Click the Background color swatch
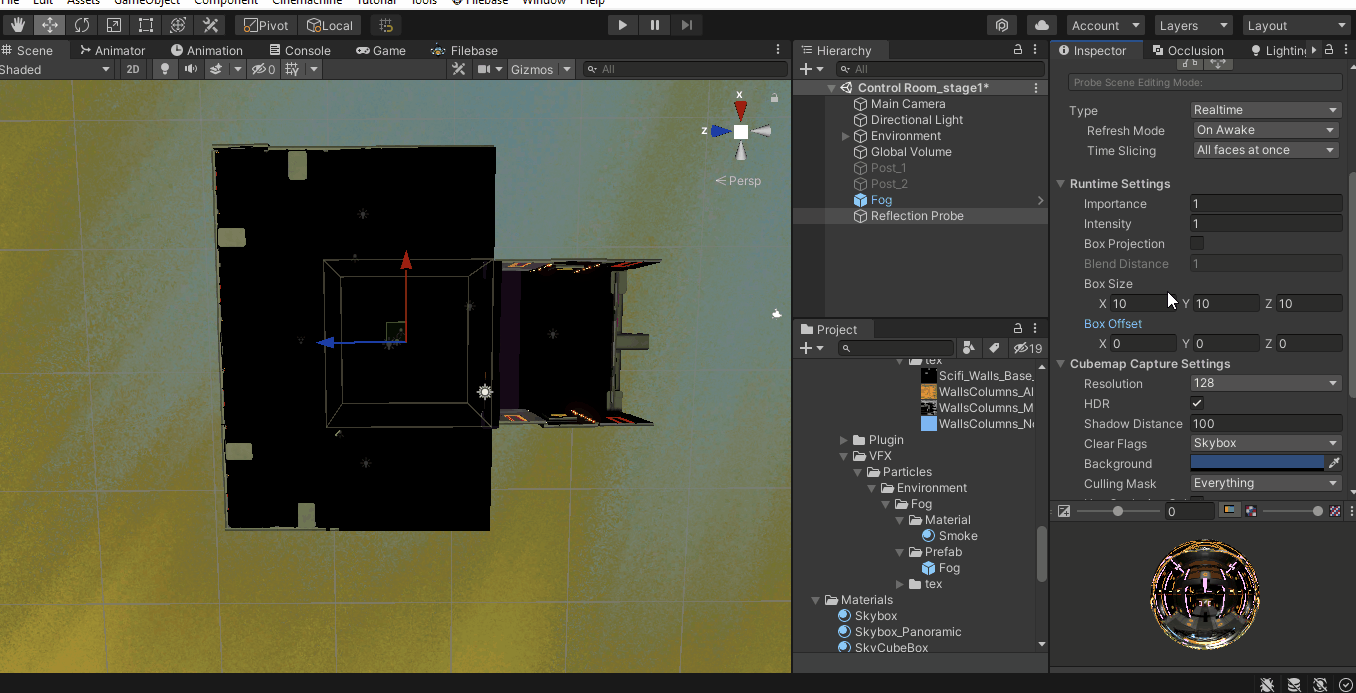 pyautogui.click(x=1257, y=463)
